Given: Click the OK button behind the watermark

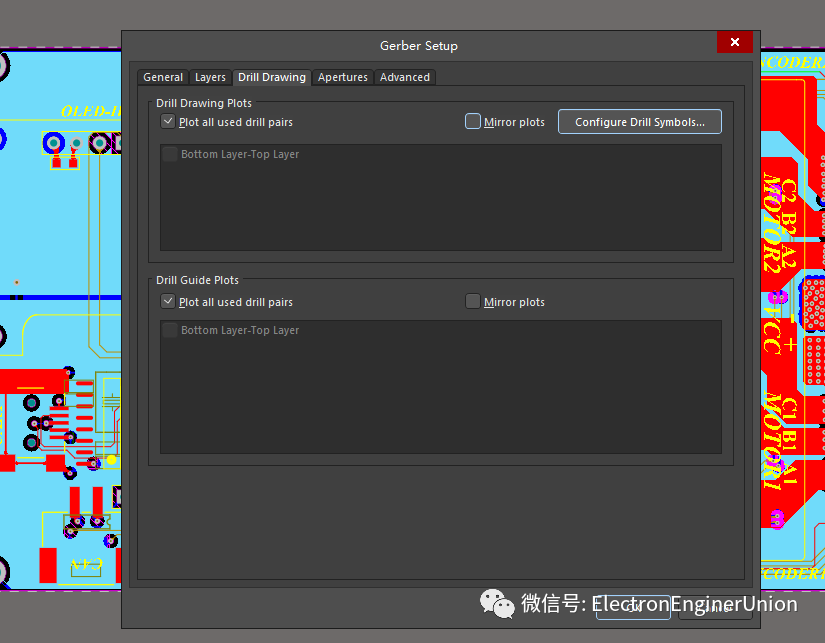Looking at the screenshot, I should [633, 606].
